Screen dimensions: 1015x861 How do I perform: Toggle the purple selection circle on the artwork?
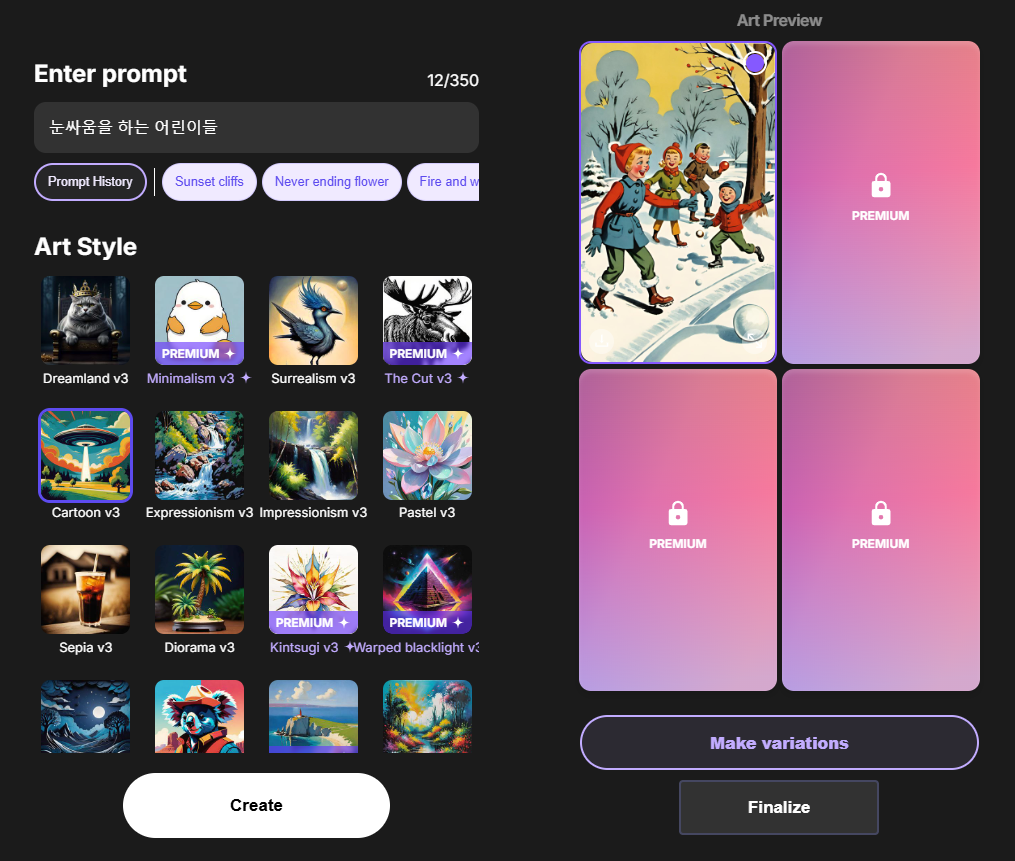[x=755, y=63]
